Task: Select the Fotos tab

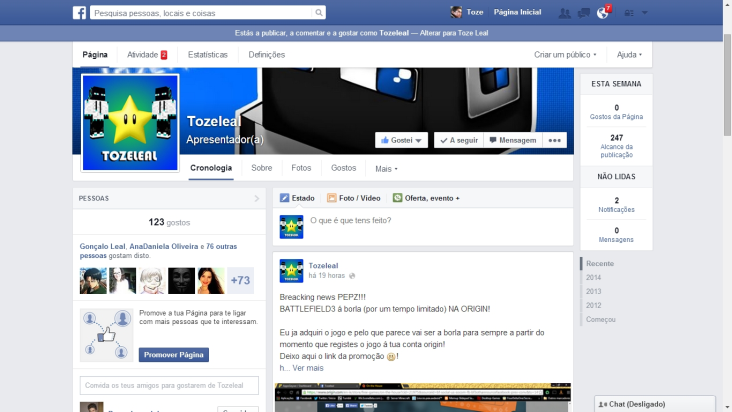Action: (301, 168)
